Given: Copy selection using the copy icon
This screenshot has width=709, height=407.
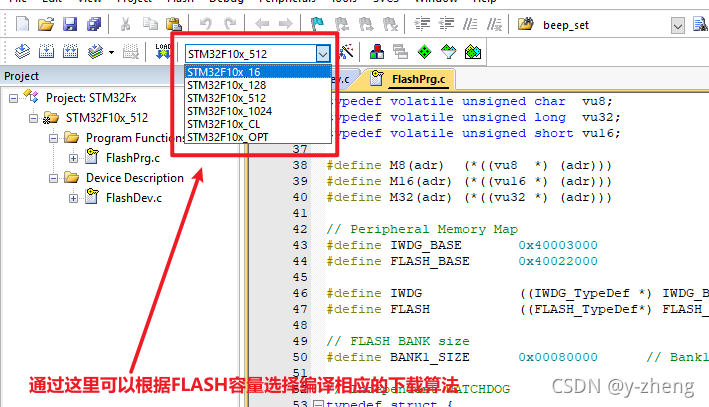Looking at the screenshot, I should (150, 24).
